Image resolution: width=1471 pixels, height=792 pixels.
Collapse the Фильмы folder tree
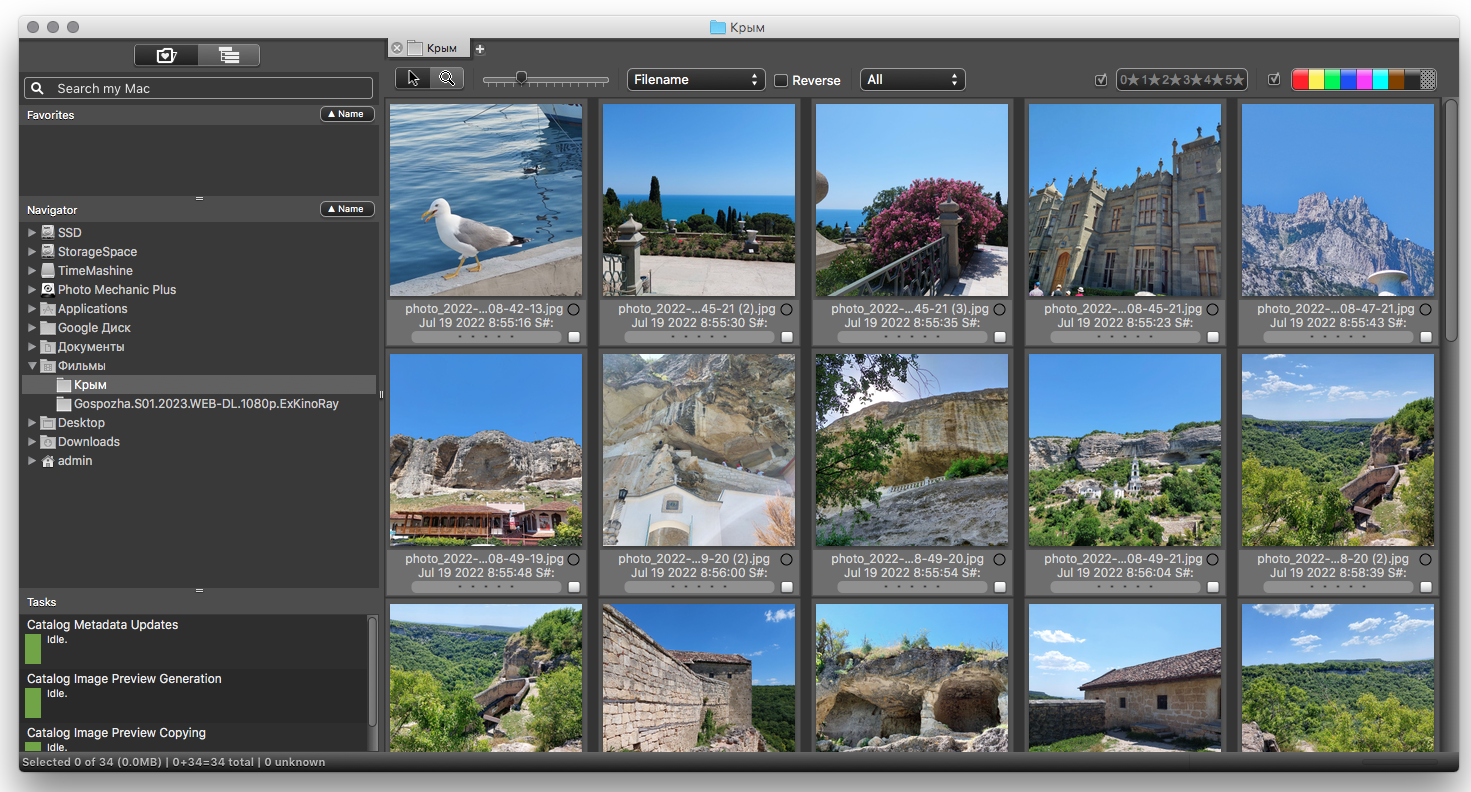click(32, 366)
